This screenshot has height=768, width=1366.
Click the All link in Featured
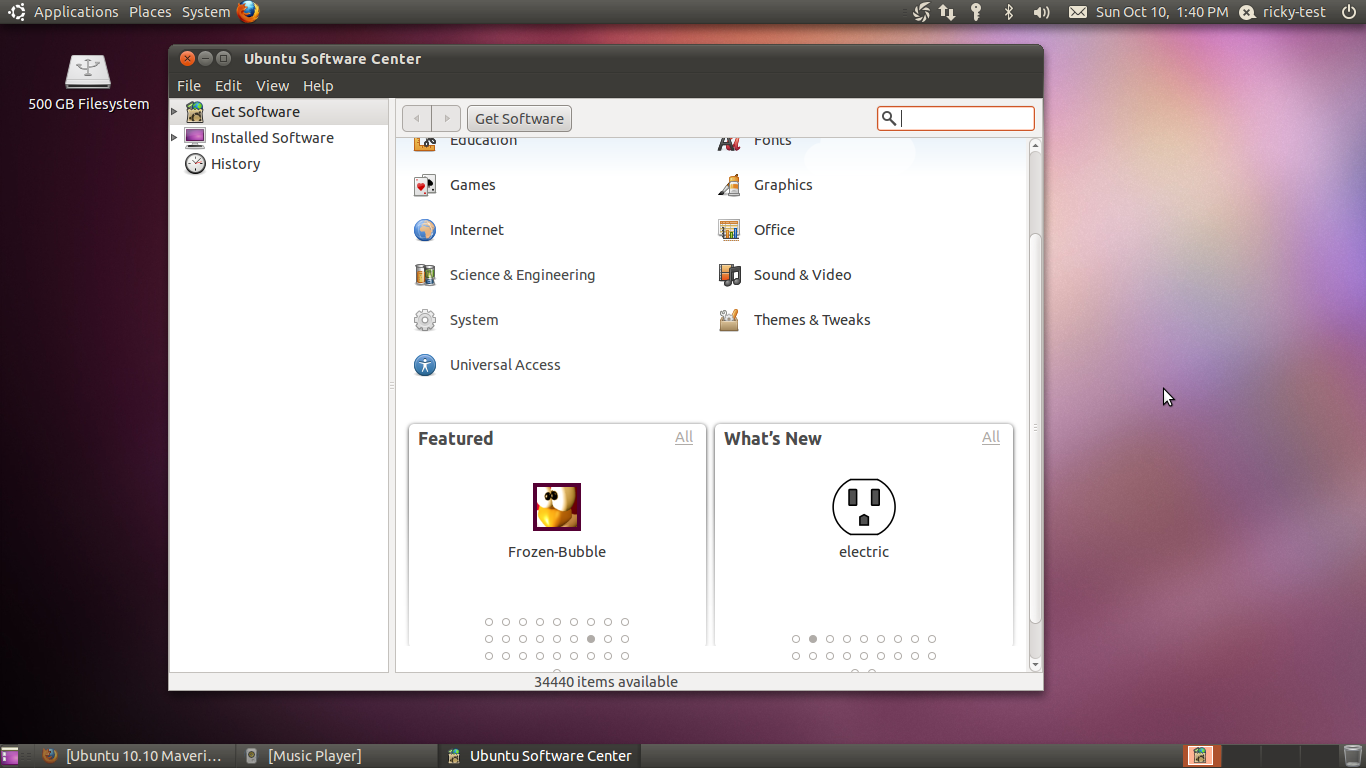[684, 437]
